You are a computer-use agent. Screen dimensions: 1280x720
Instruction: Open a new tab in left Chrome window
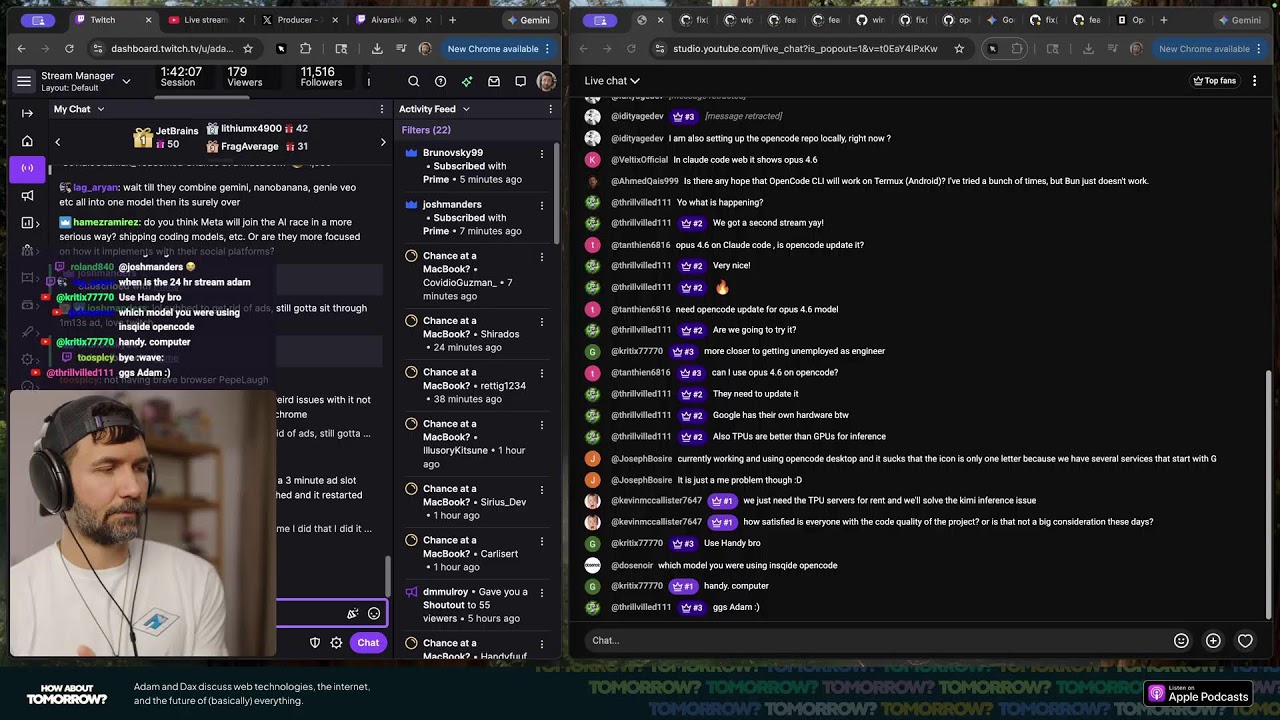(452, 20)
